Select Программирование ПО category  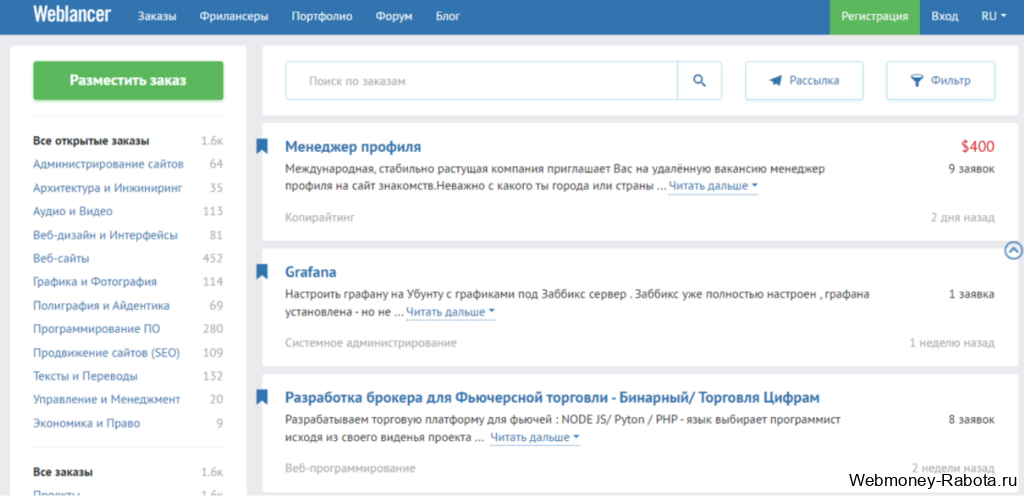coord(97,329)
